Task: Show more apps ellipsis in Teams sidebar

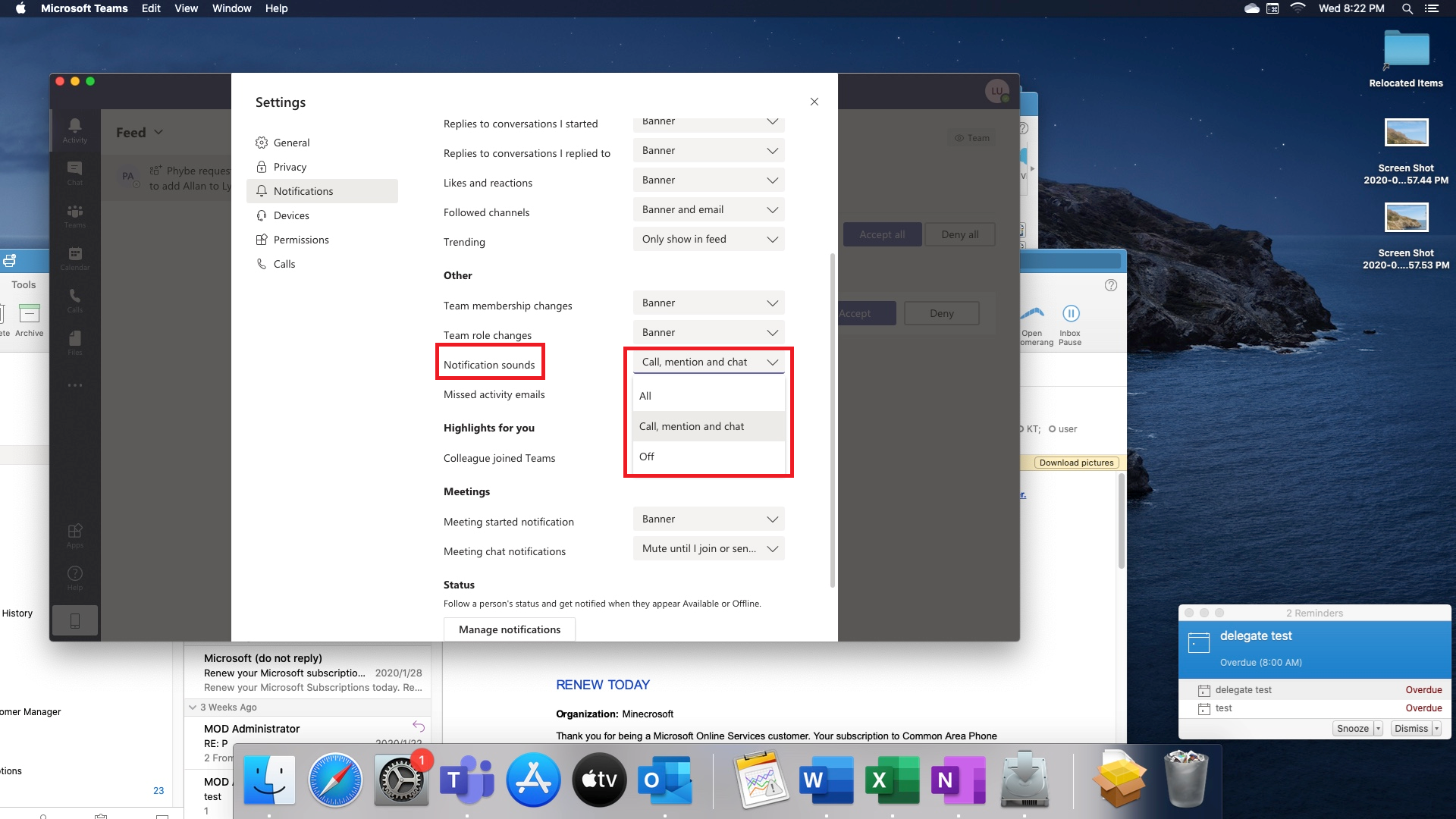Action: click(x=75, y=385)
